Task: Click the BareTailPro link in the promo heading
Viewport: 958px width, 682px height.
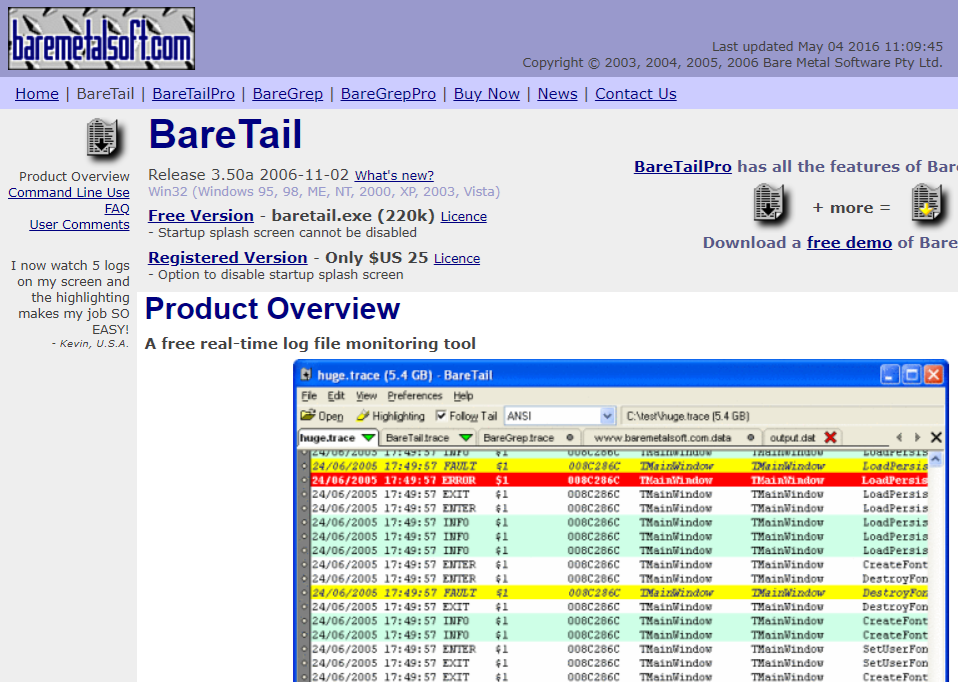Action: pyautogui.click(x=682, y=166)
